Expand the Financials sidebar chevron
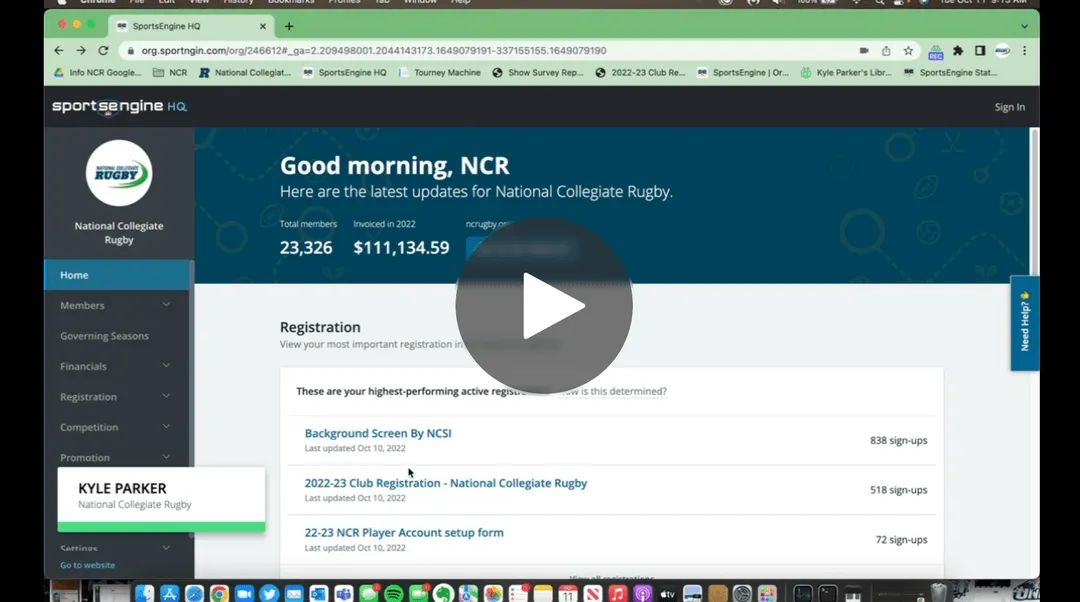1080x602 pixels. tap(166, 366)
